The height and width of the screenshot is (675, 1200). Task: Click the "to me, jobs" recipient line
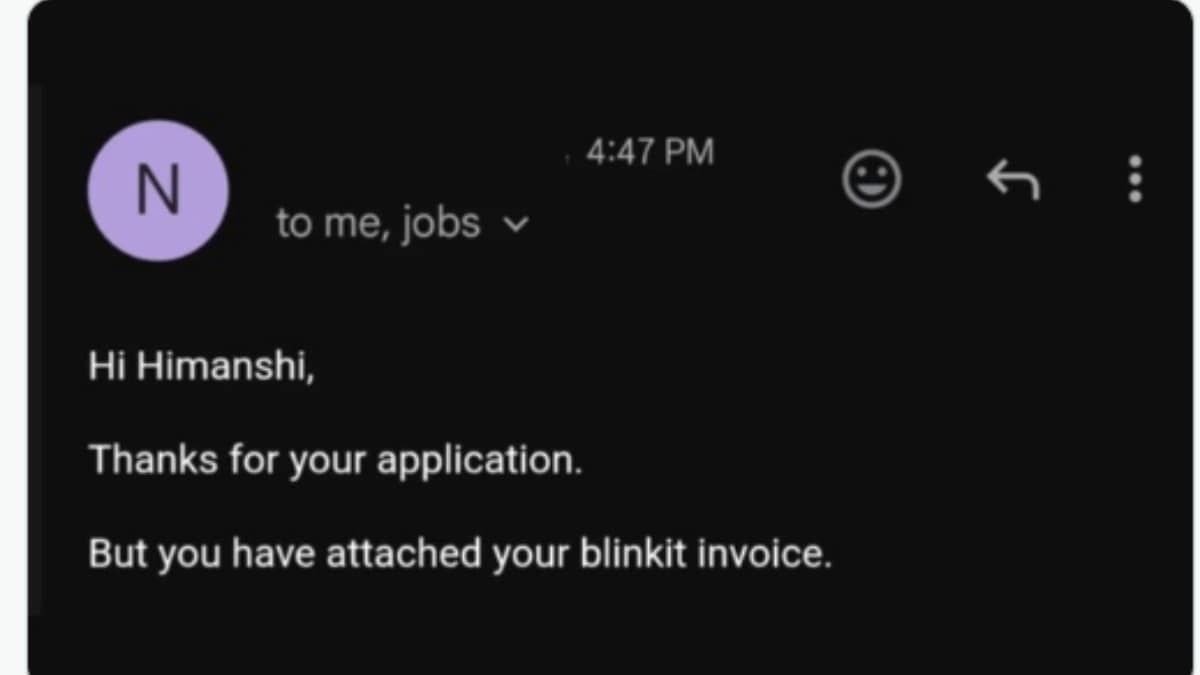(x=380, y=224)
